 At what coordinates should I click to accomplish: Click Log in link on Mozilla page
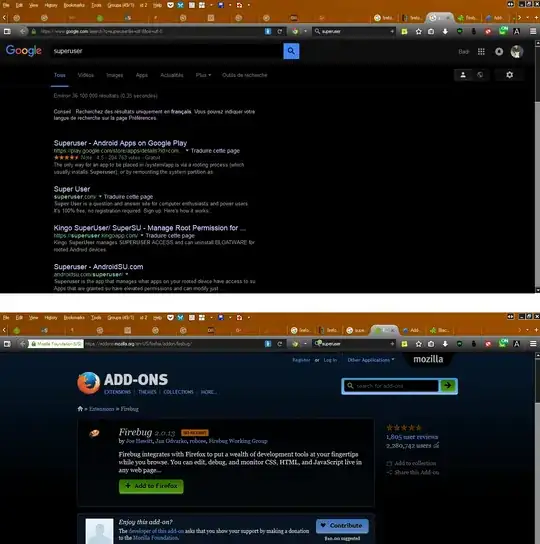click(x=330, y=360)
